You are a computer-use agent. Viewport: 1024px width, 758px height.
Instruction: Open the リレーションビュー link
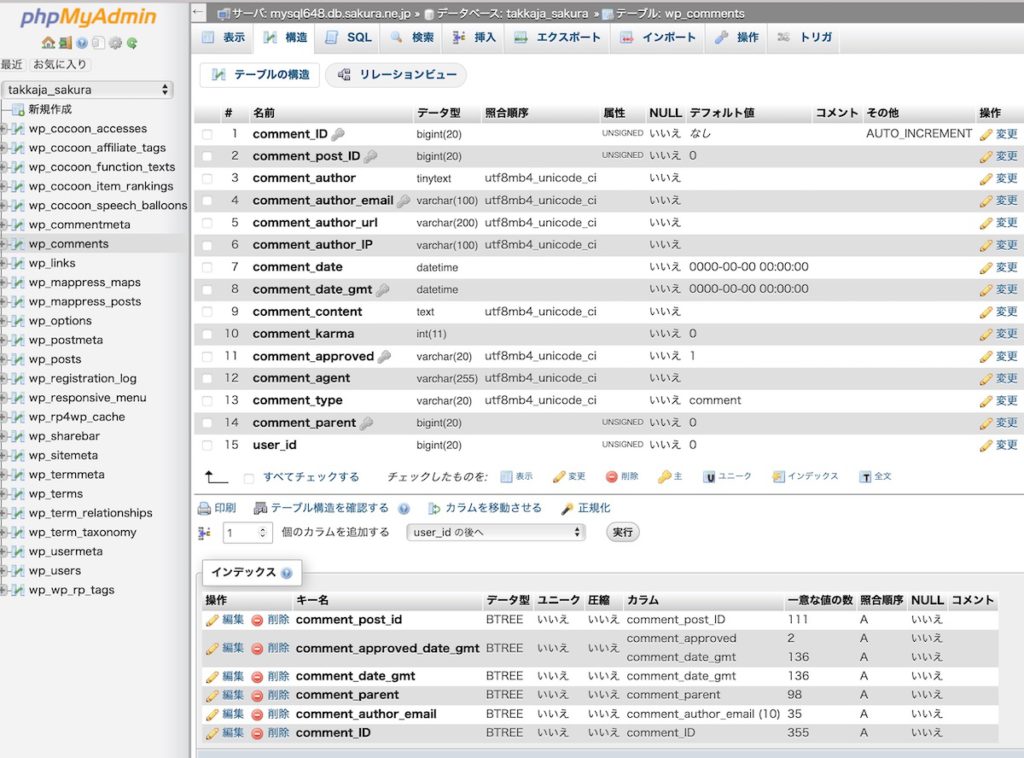click(397, 75)
